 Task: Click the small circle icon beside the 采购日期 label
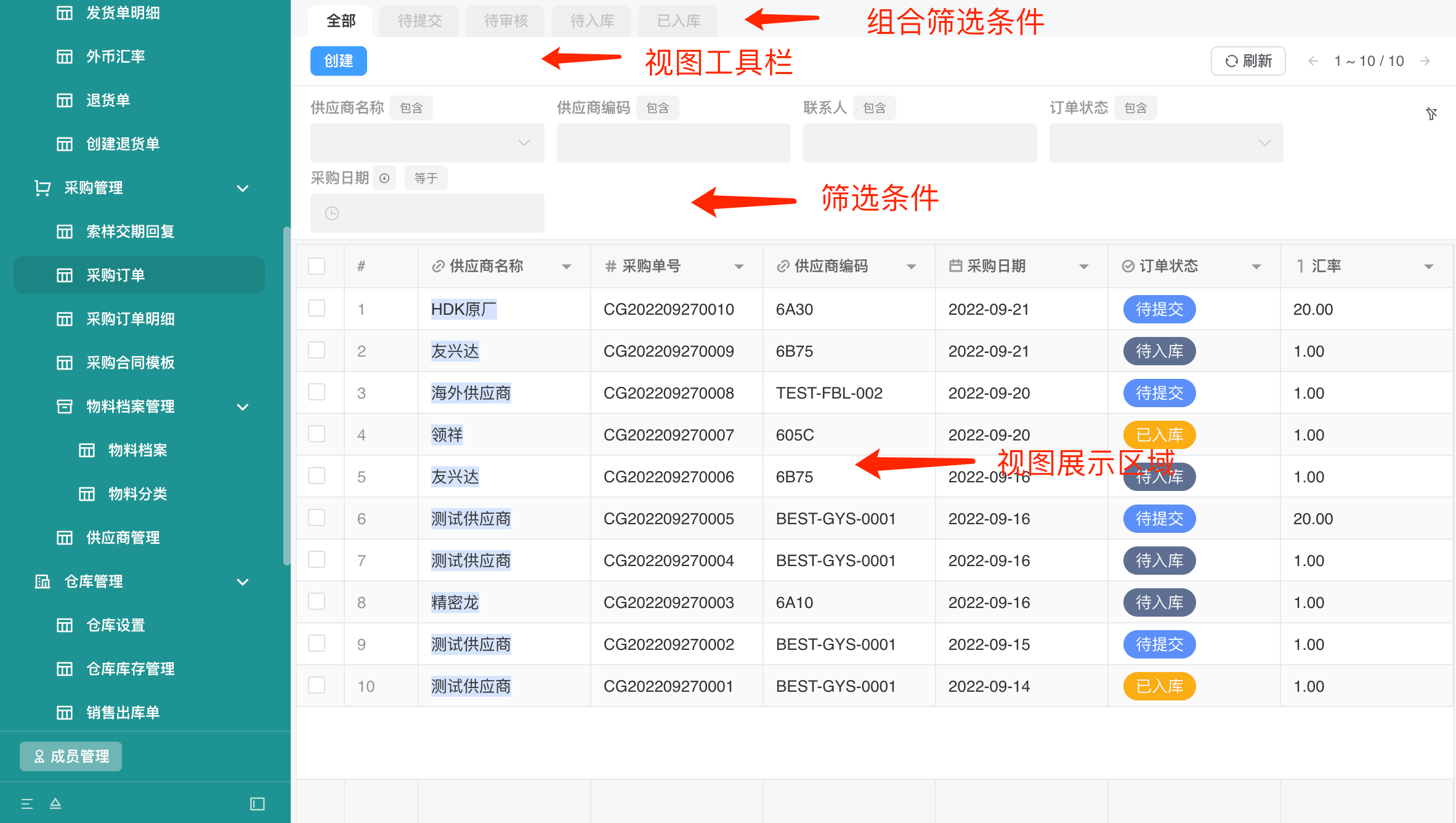(384, 178)
